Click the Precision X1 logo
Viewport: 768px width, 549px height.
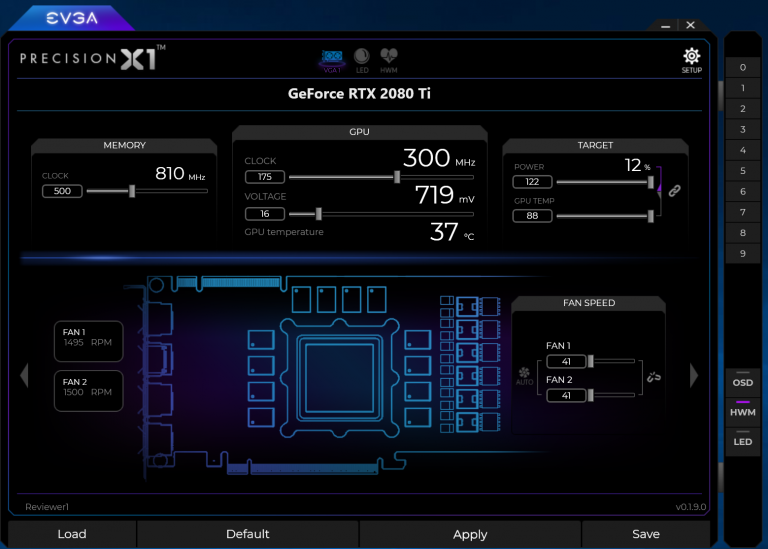tap(93, 58)
